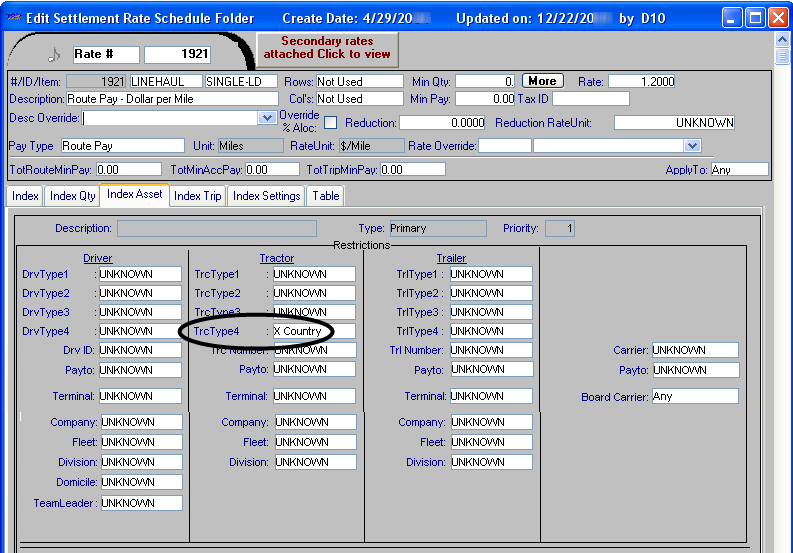The width and height of the screenshot is (793, 553).
Task: Click the Board Carrier field
Action: point(695,396)
